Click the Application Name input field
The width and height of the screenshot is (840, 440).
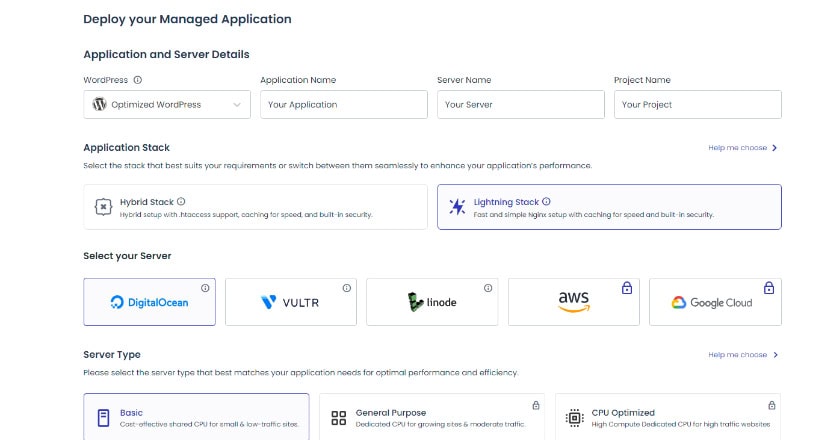click(x=344, y=105)
